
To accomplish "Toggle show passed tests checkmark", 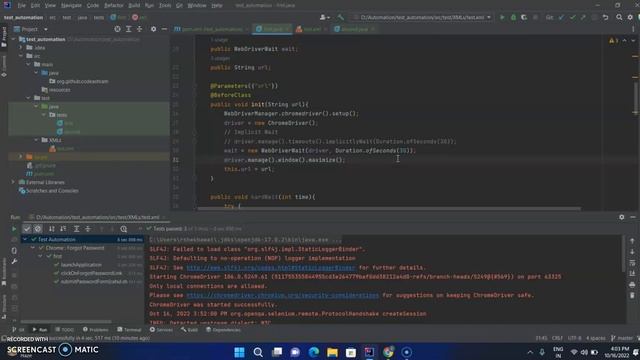I will (27, 229).
